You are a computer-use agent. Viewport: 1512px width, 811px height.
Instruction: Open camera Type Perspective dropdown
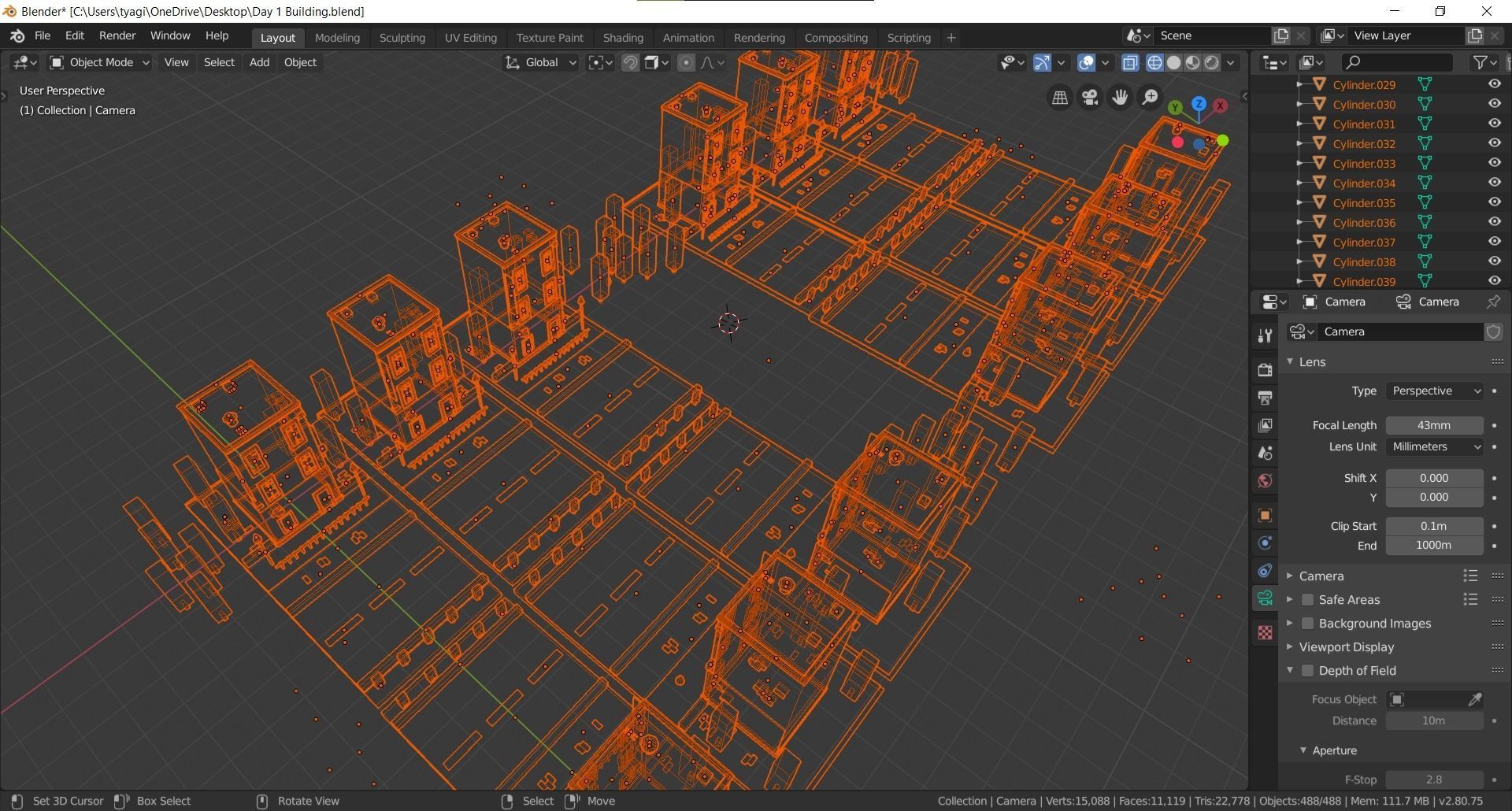(x=1434, y=391)
